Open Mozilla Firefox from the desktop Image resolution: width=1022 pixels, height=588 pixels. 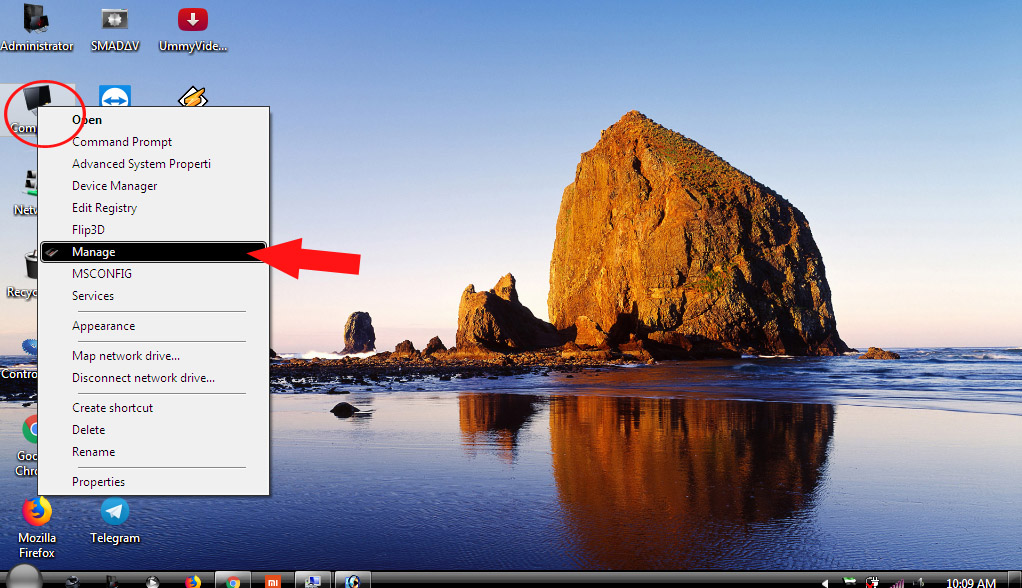[x=37, y=522]
